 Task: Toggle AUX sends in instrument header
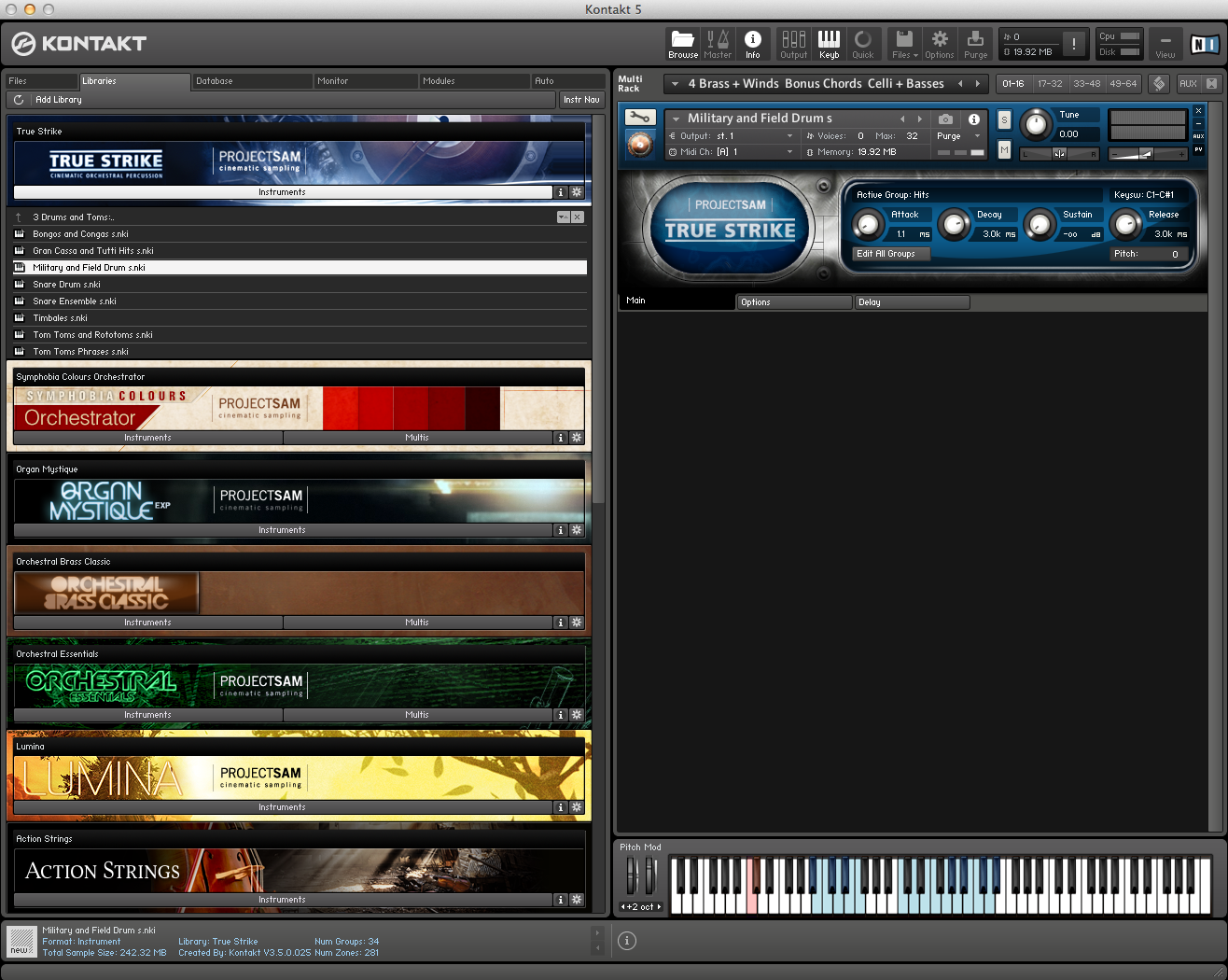click(1199, 136)
